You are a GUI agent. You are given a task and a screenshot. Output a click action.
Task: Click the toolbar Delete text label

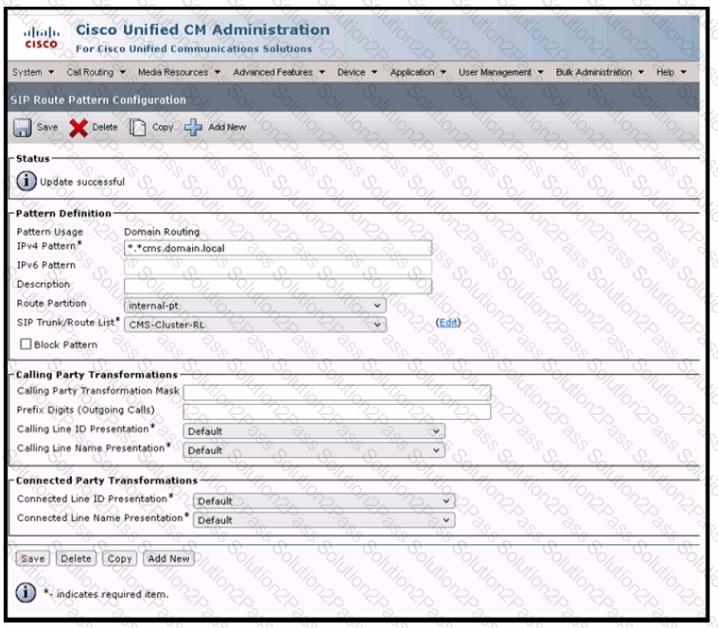105,127
